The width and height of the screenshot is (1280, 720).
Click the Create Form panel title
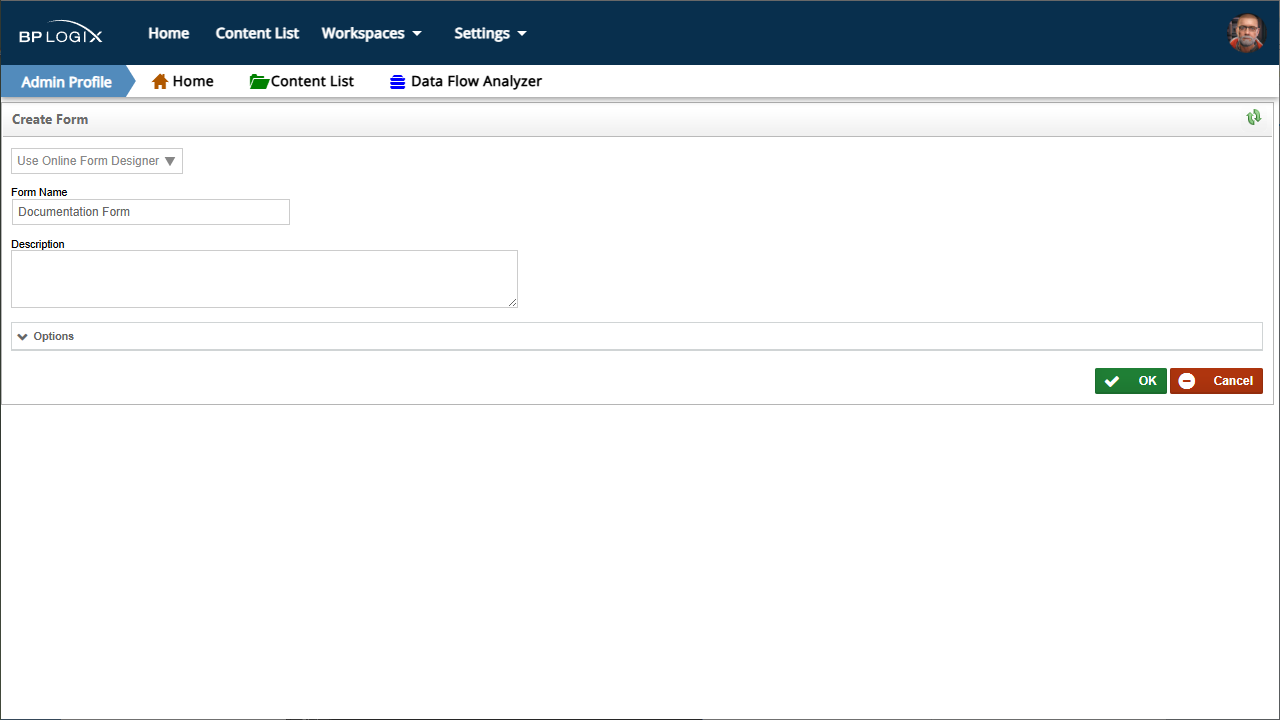[50, 119]
